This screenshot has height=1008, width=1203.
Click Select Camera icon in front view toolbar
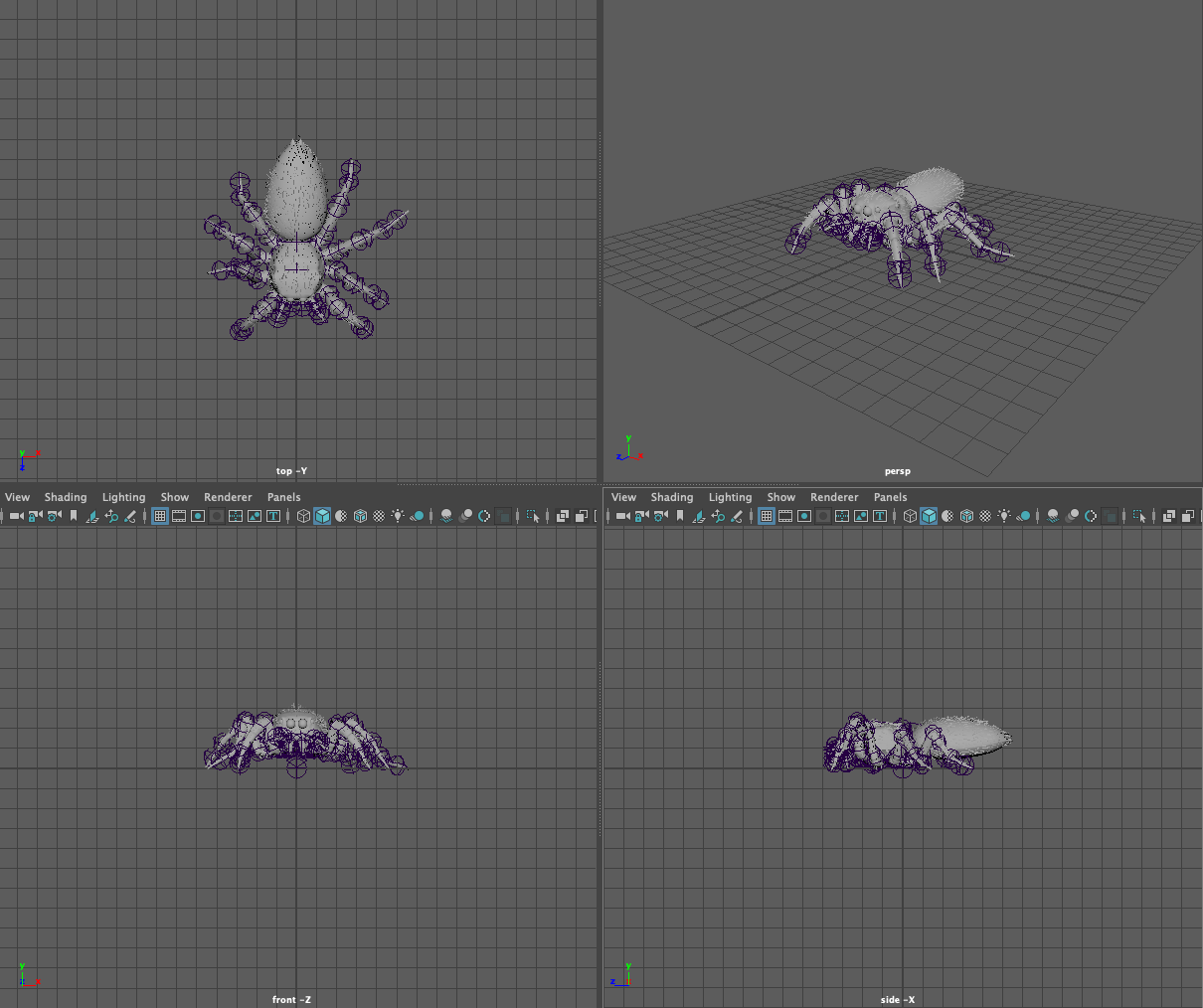pyautogui.click(x=16, y=516)
